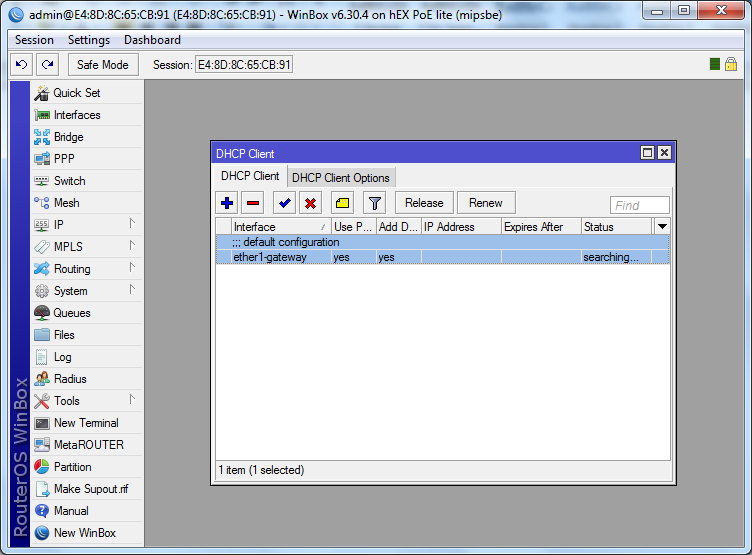Open the Session menu

[34, 40]
